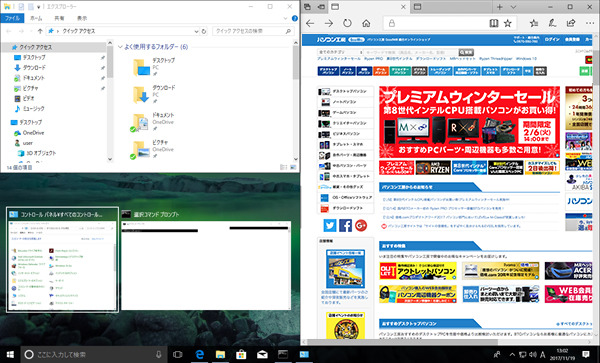Click Forward arrow in Edge browser
Viewport: 600px width, 363px height.
tap(329, 23)
